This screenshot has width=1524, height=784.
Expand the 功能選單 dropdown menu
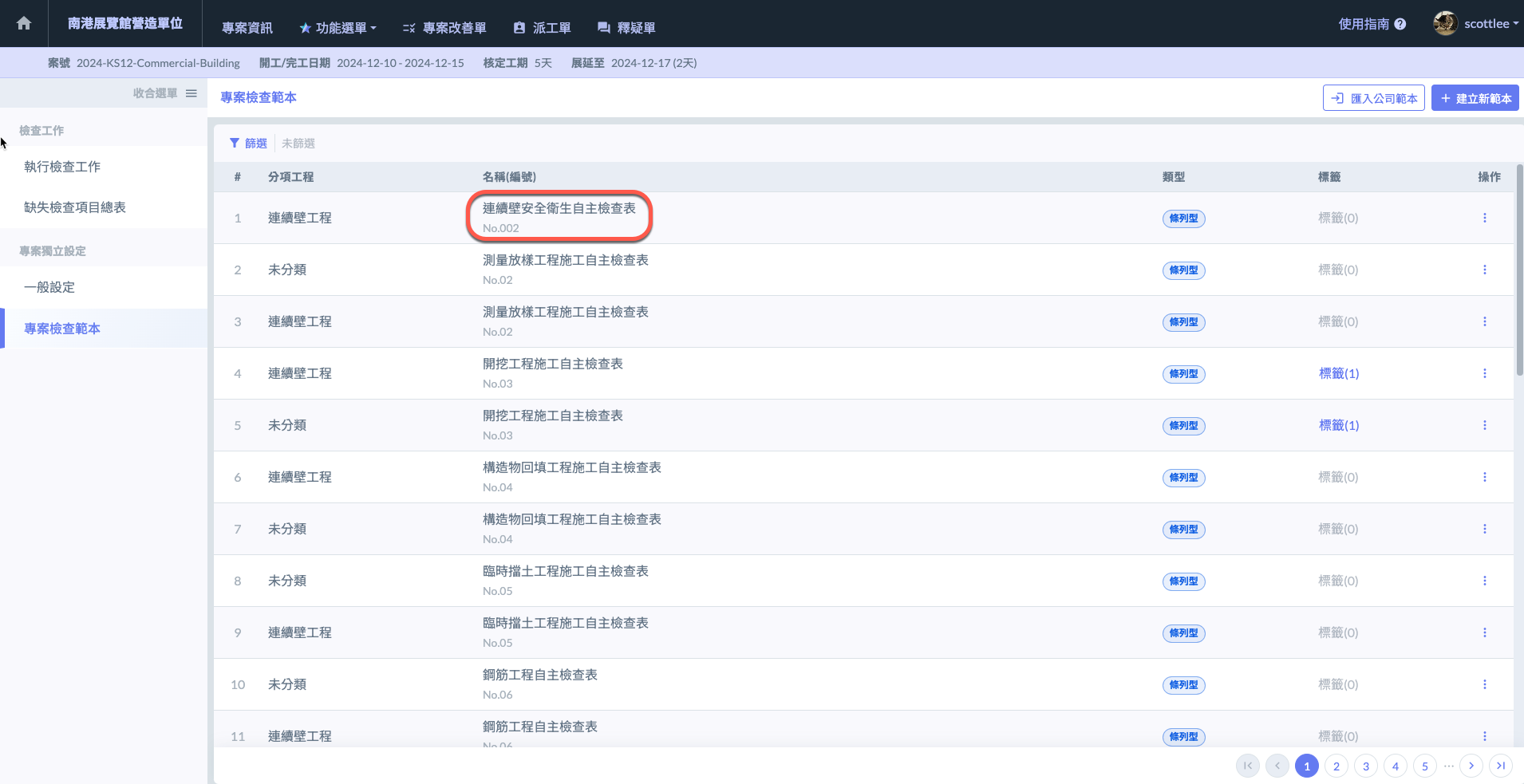pyautogui.click(x=338, y=28)
